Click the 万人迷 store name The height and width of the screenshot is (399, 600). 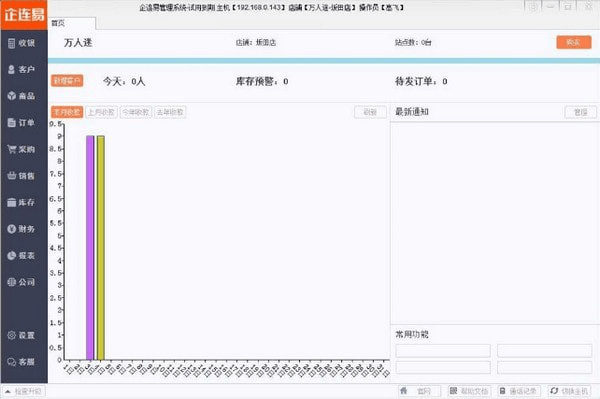(x=78, y=42)
